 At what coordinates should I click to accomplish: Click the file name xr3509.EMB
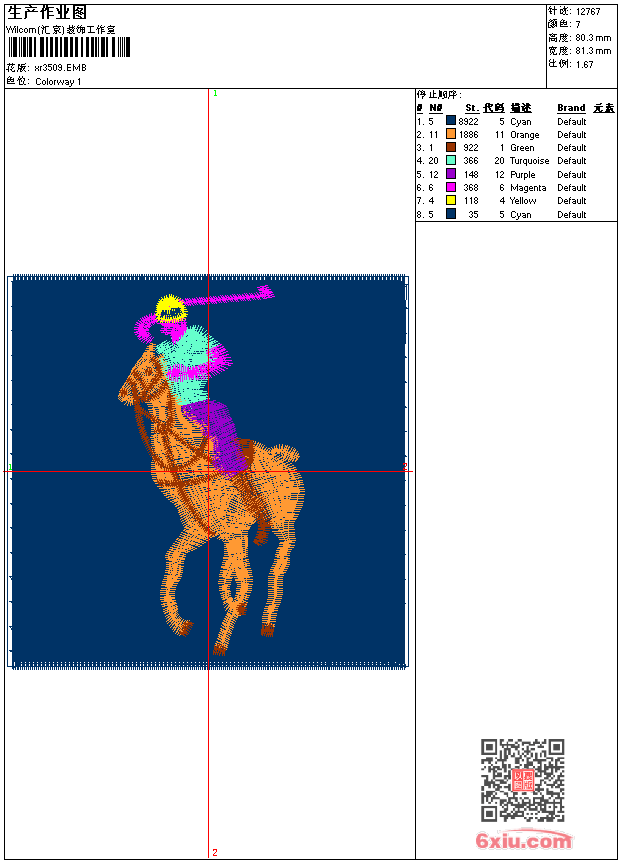coord(60,68)
